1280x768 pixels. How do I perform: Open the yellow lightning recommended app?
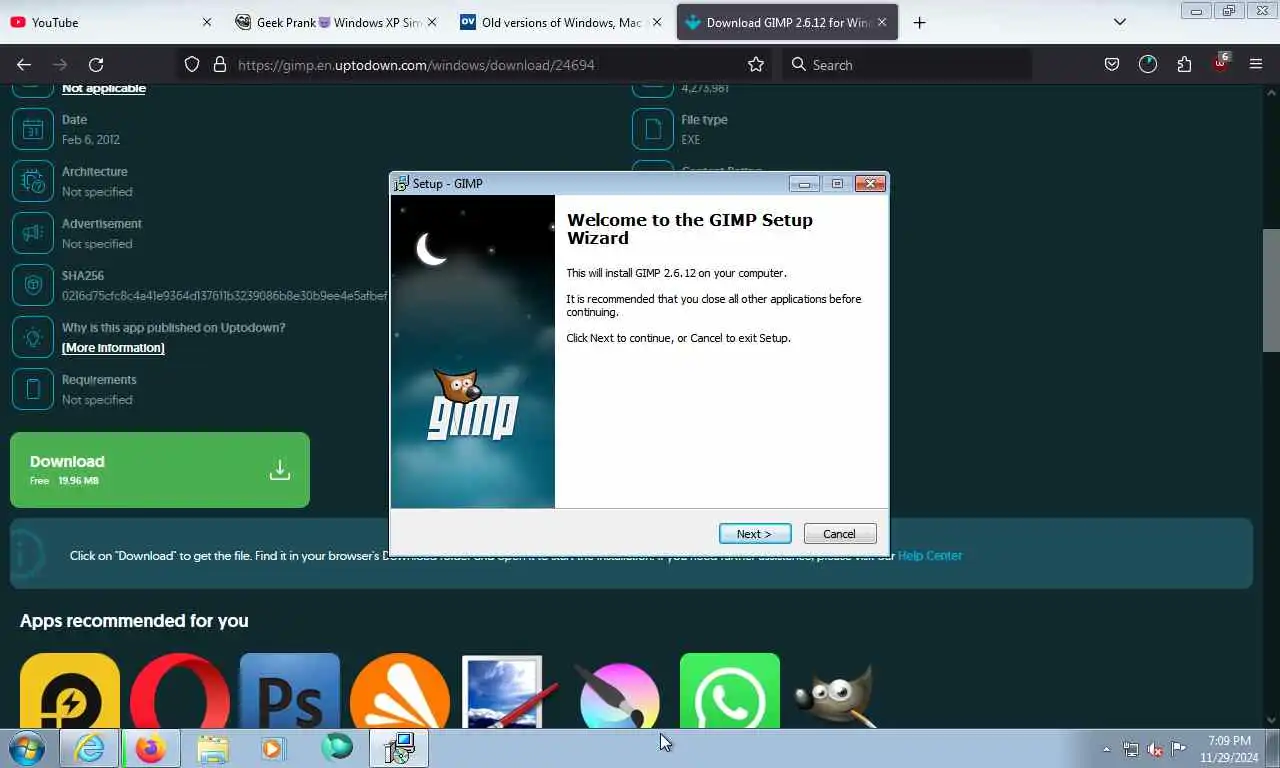70,691
